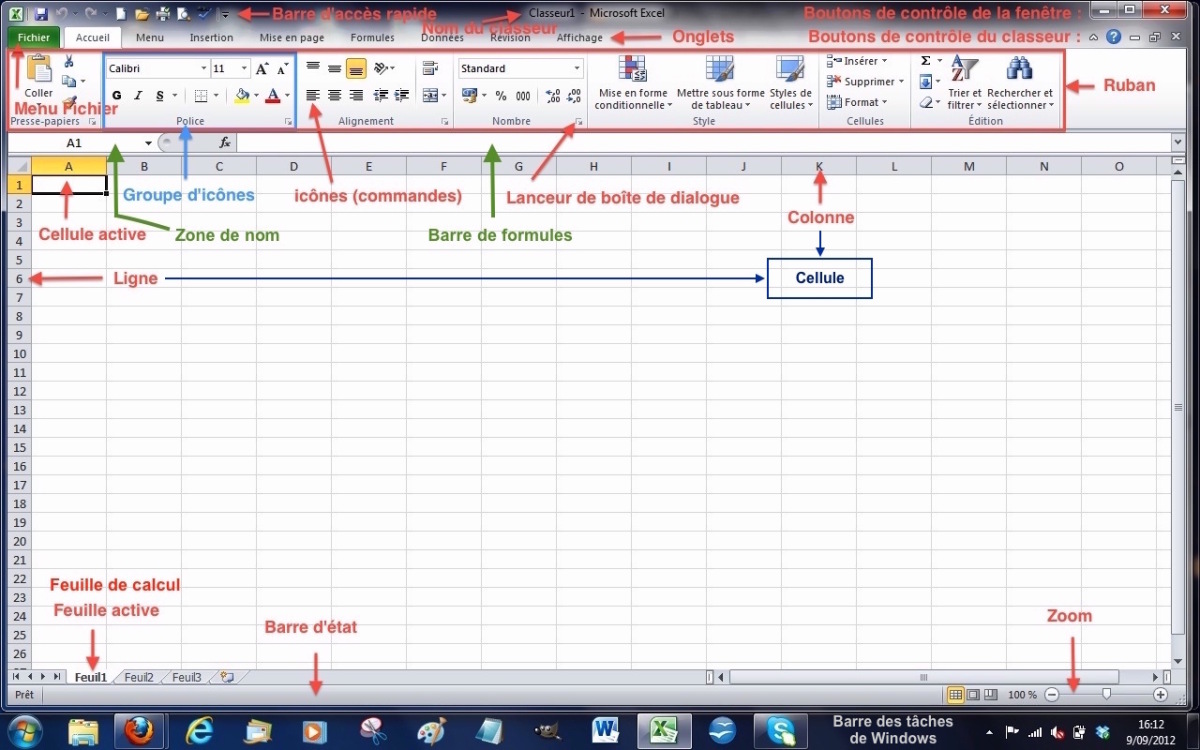1200x750 pixels.
Task: Toggle italic with the I button
Action: [x=138, y=96]
